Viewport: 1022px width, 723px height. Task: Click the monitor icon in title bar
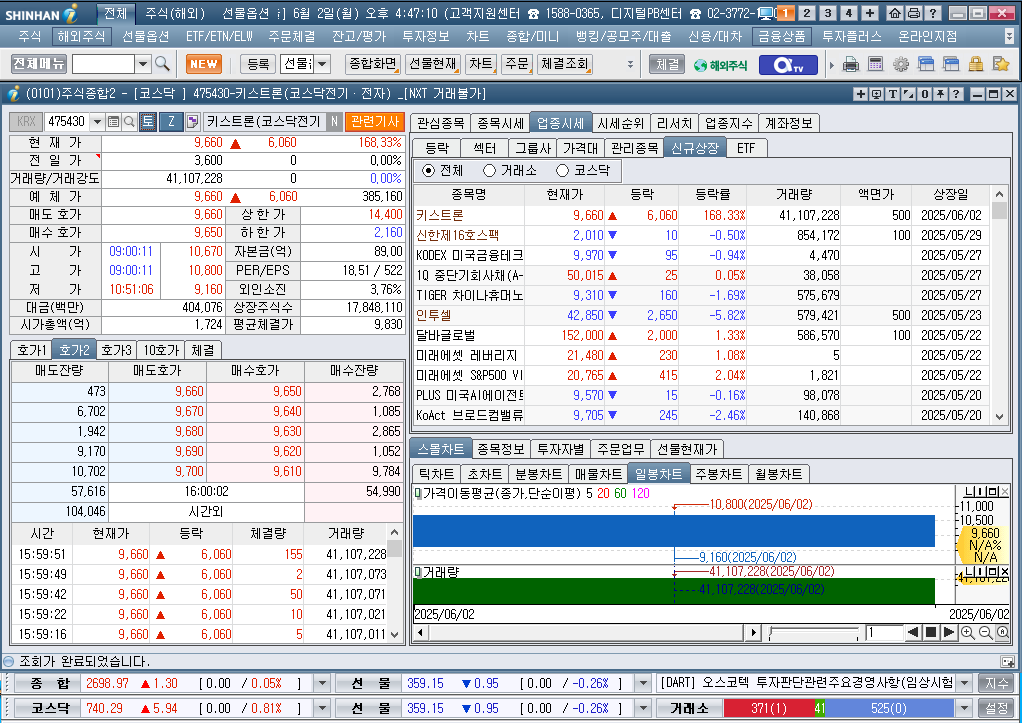pyautogui.click(x=766, y=13)
